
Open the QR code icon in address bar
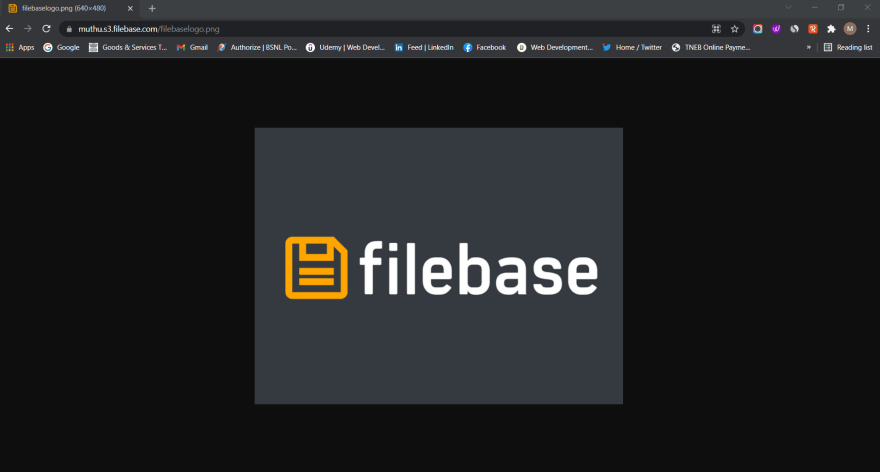click(716, 29)
